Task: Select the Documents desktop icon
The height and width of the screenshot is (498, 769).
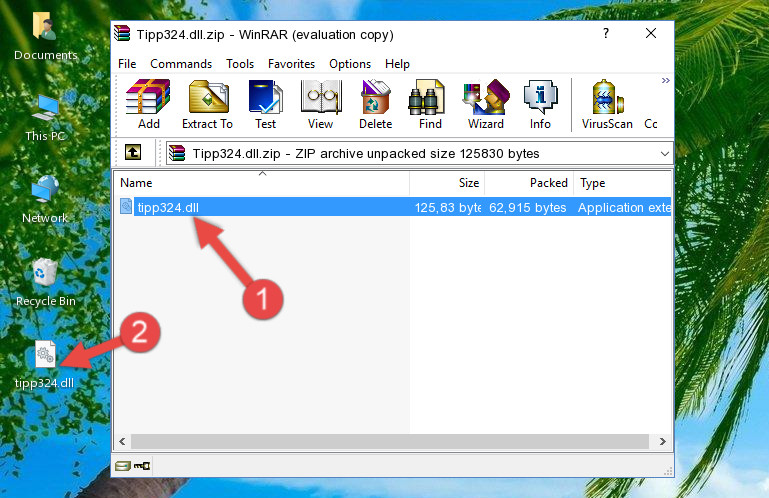Action: (x=45, y=35)
